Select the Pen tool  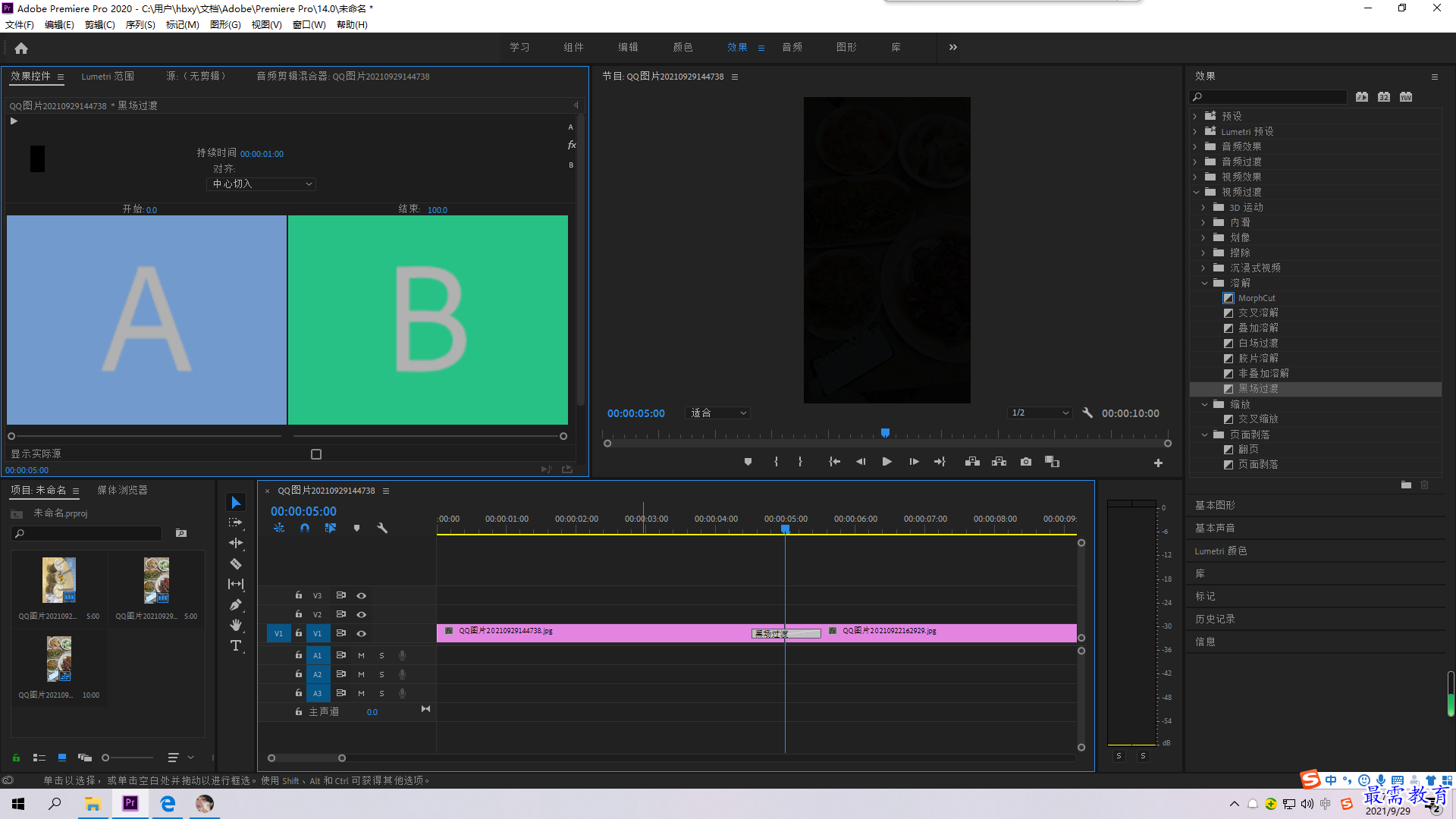click(x=236, y=604)
